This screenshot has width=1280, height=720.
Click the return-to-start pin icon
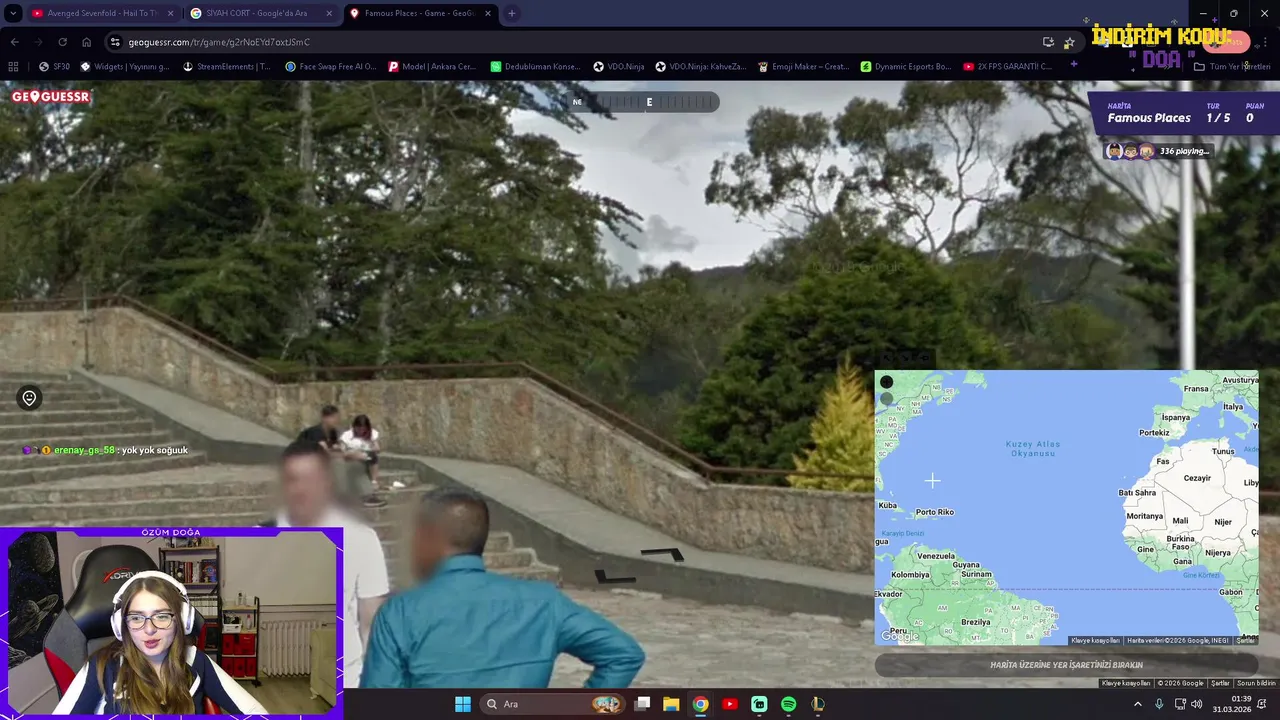click(29, 398)
